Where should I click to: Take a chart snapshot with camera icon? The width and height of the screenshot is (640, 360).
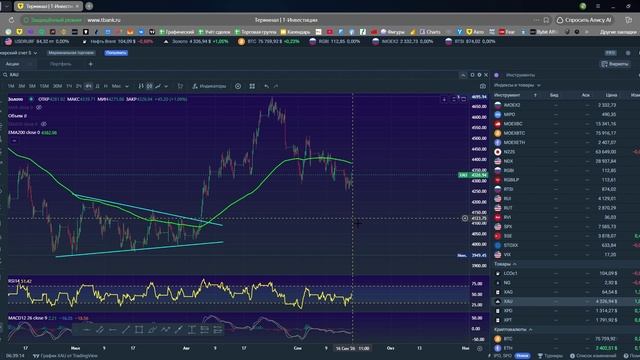[x=483, y=86]
